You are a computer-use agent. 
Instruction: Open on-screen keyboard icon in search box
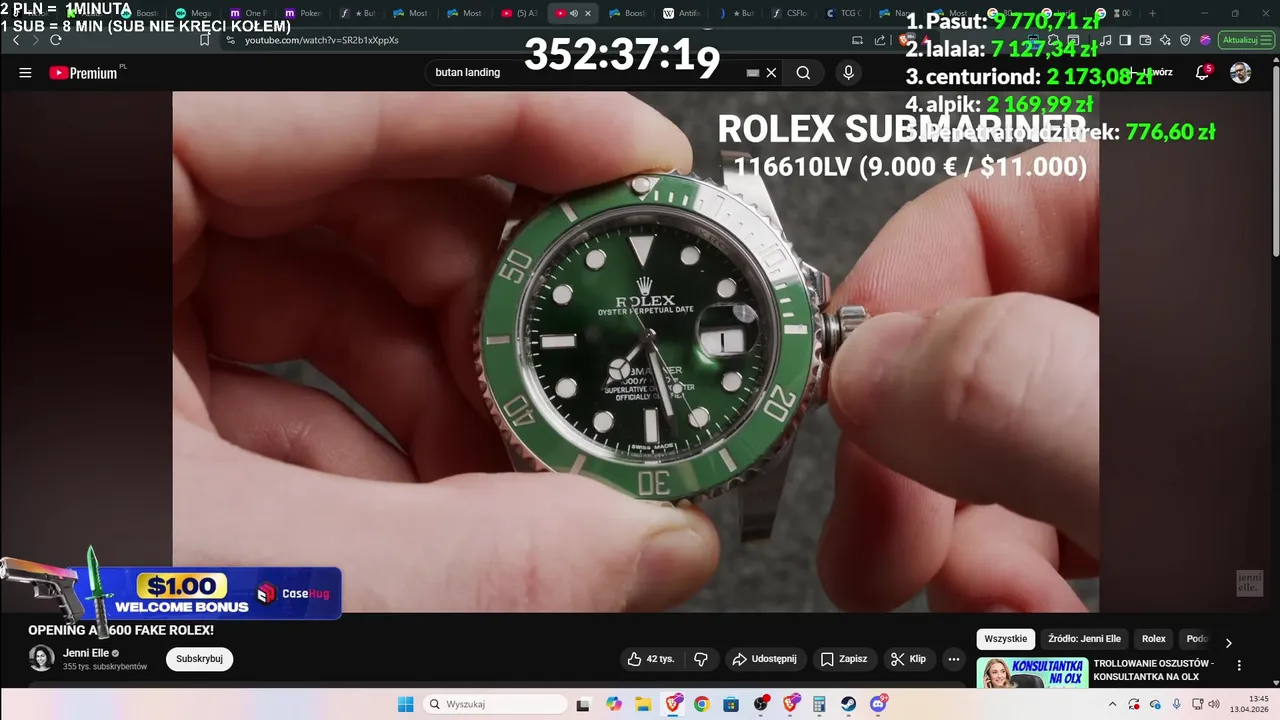point(753,73)
